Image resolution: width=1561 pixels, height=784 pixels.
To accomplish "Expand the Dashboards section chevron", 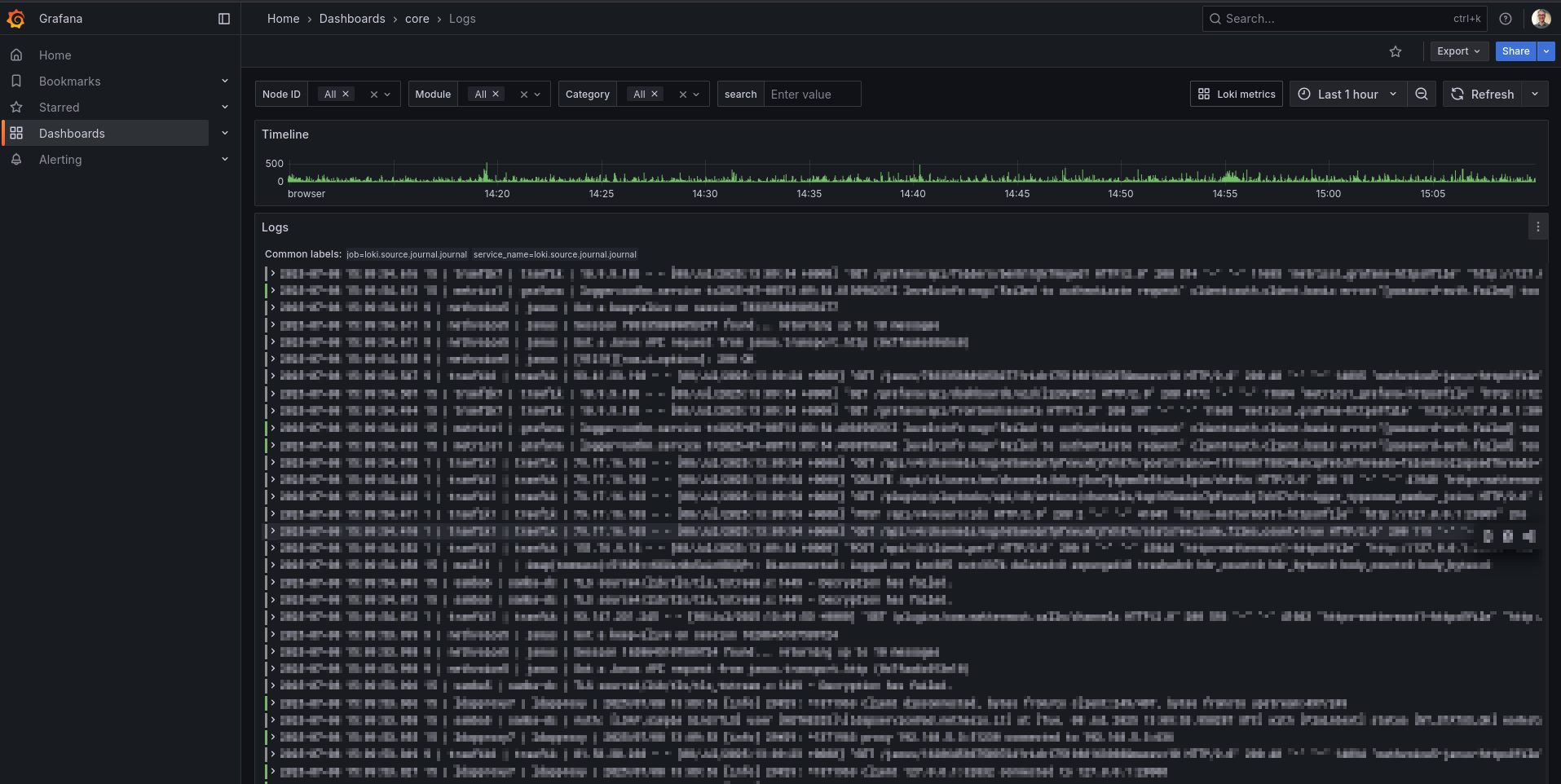I will pyautogui.click(x=225, y=134).
